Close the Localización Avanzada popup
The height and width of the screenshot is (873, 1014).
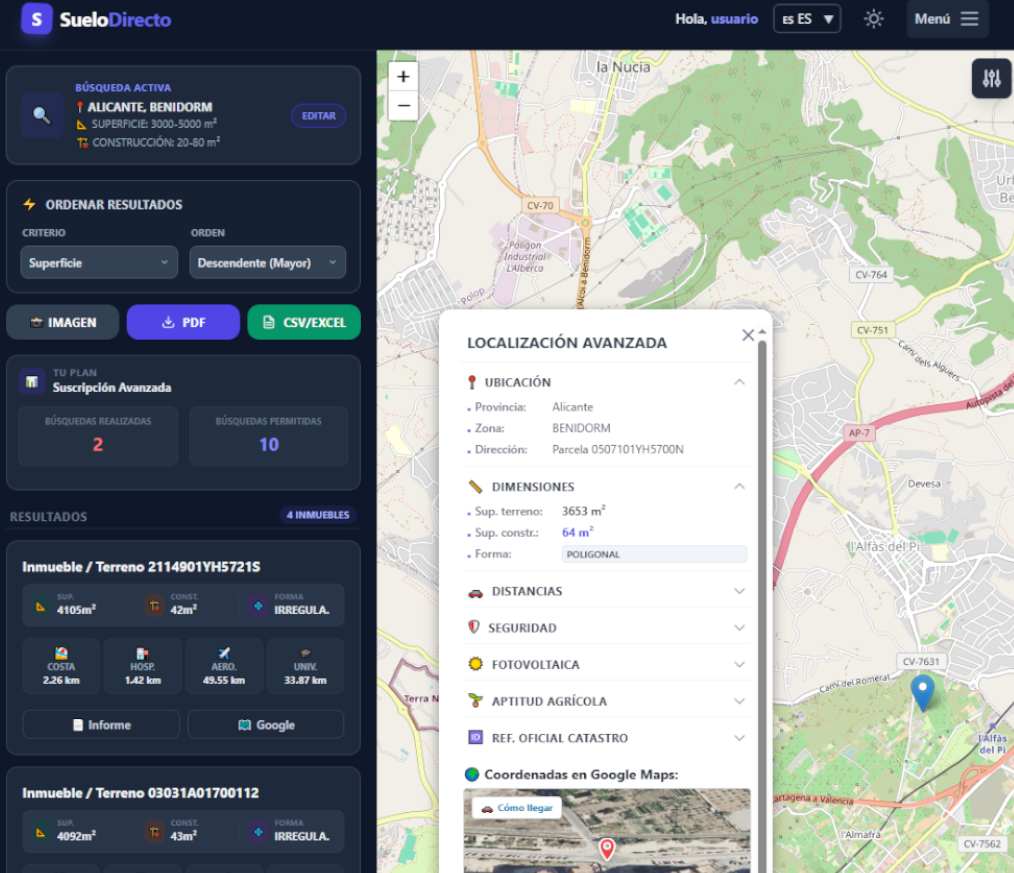[747, 336]
